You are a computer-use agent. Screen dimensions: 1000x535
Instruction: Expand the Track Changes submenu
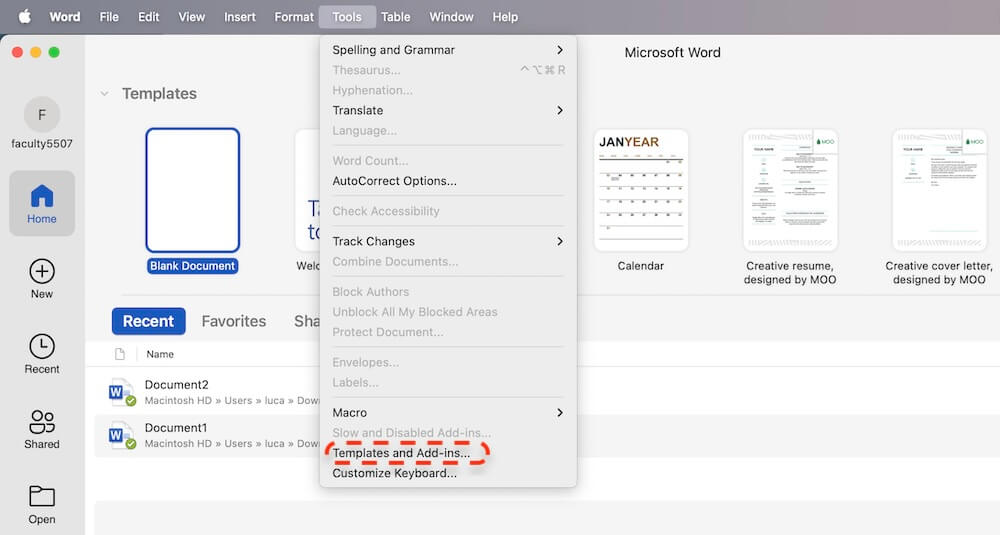point(448,241)
